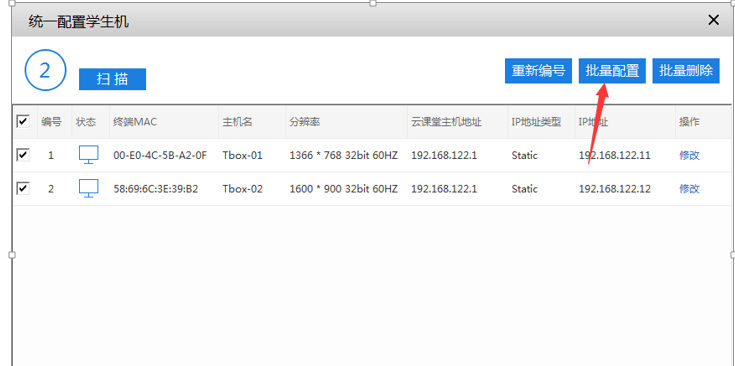Click the IP地址类型 column header
Image resolution: width=735 pixels, height=366 pixels.
click(x=536, y=122)
